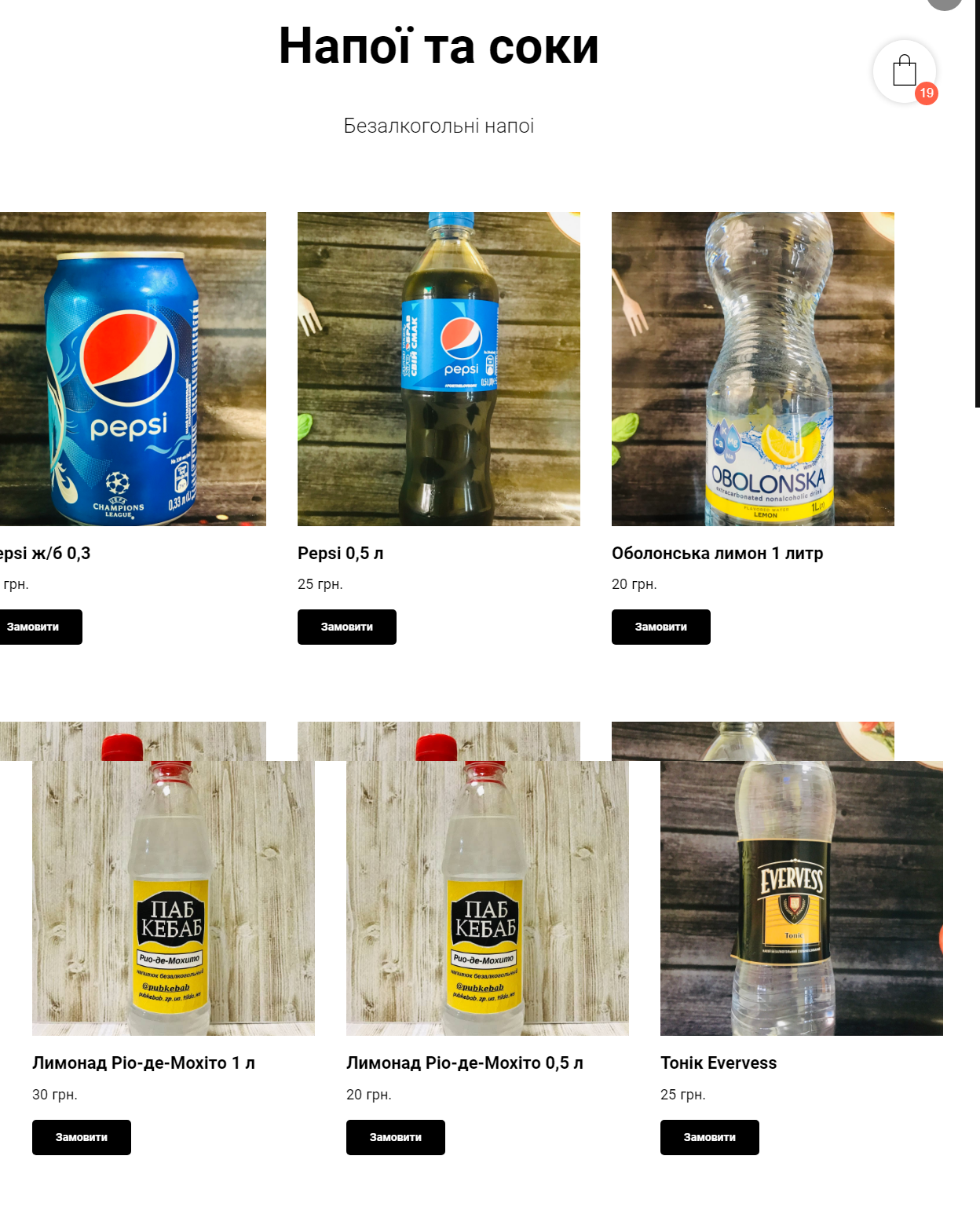Open the second Паб Кебаб lemonade image

(488, 898)
